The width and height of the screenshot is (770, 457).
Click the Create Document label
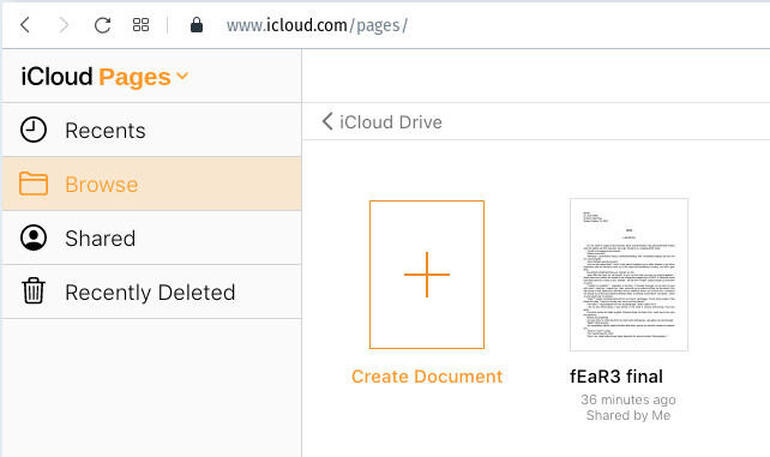tap(427, 376)
